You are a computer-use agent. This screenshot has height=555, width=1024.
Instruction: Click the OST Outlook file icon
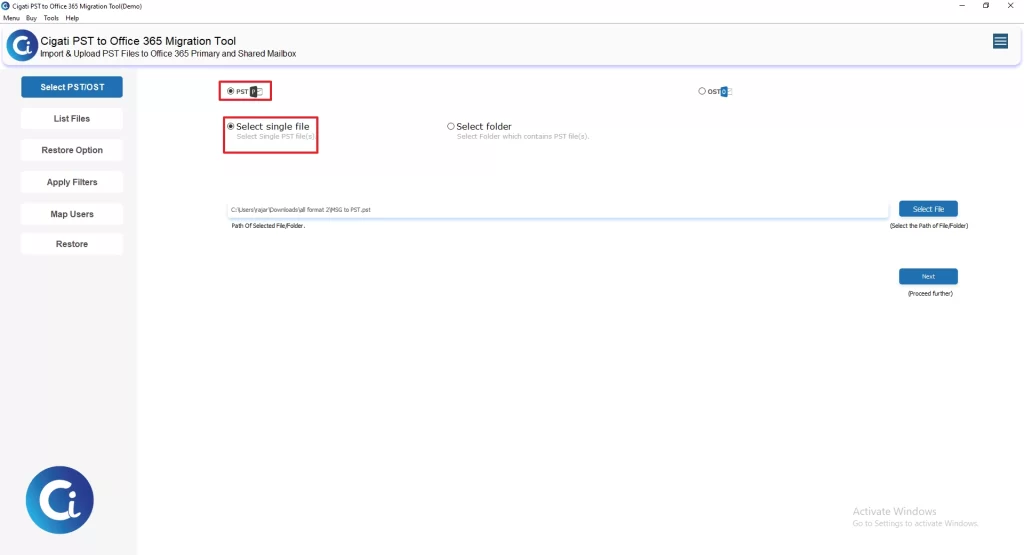tap(726, 91)
